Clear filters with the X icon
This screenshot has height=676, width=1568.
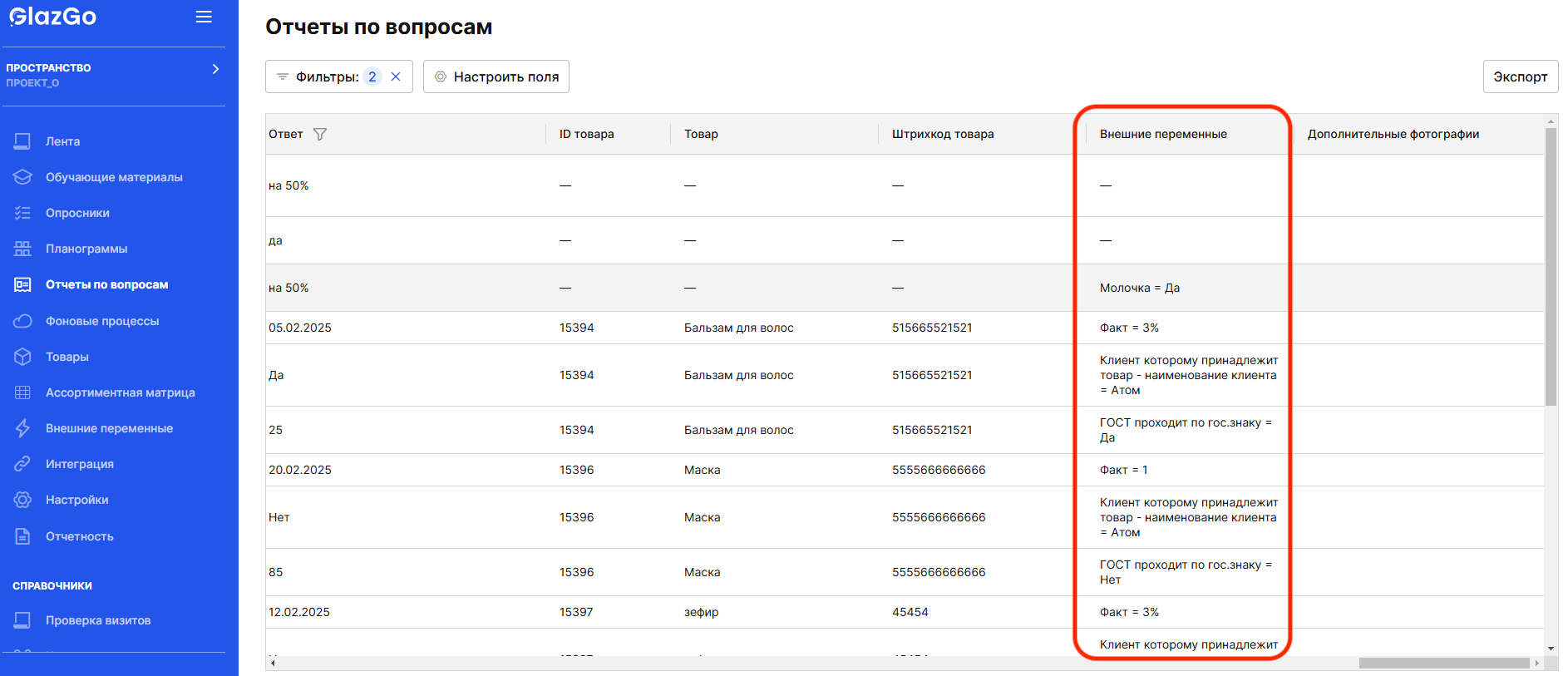tap(396, 76)
